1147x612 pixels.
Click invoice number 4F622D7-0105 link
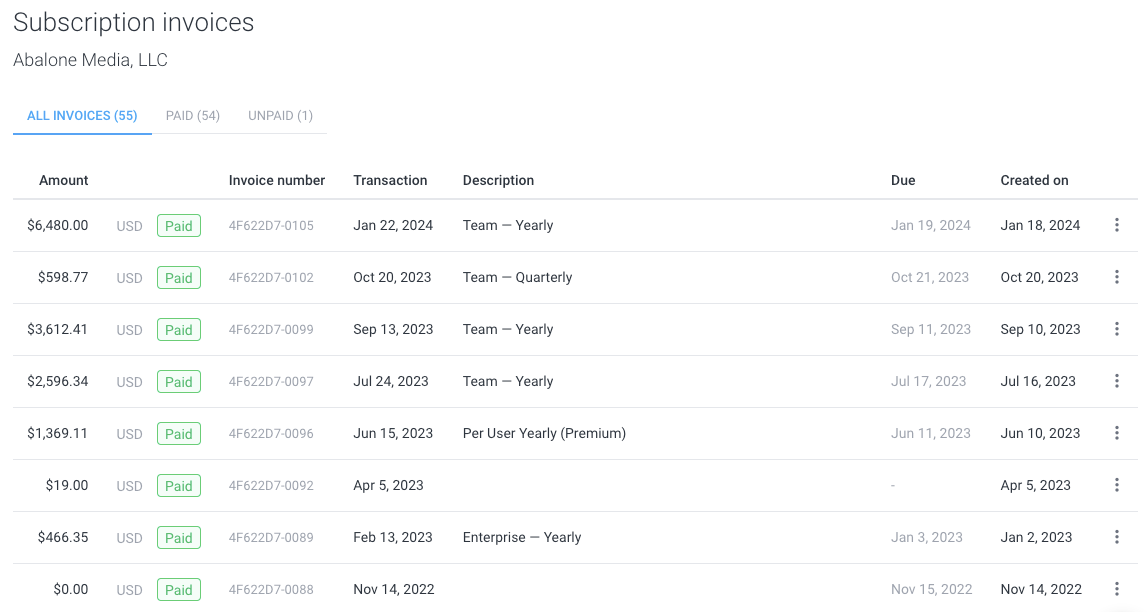point(271,225)
